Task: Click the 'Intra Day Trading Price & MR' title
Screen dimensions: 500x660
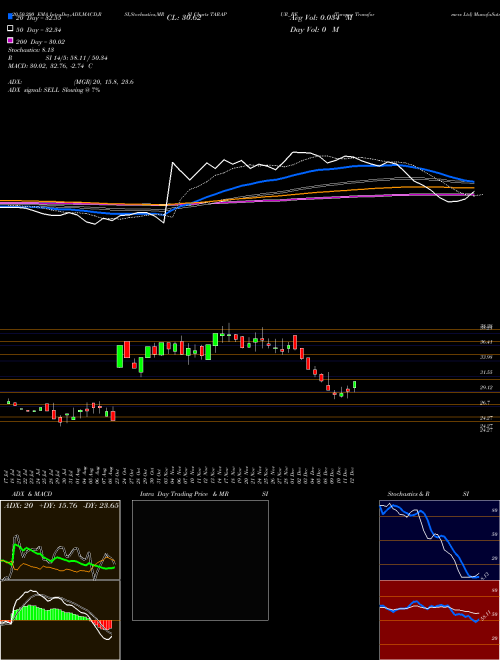Action: click(184, 493)
